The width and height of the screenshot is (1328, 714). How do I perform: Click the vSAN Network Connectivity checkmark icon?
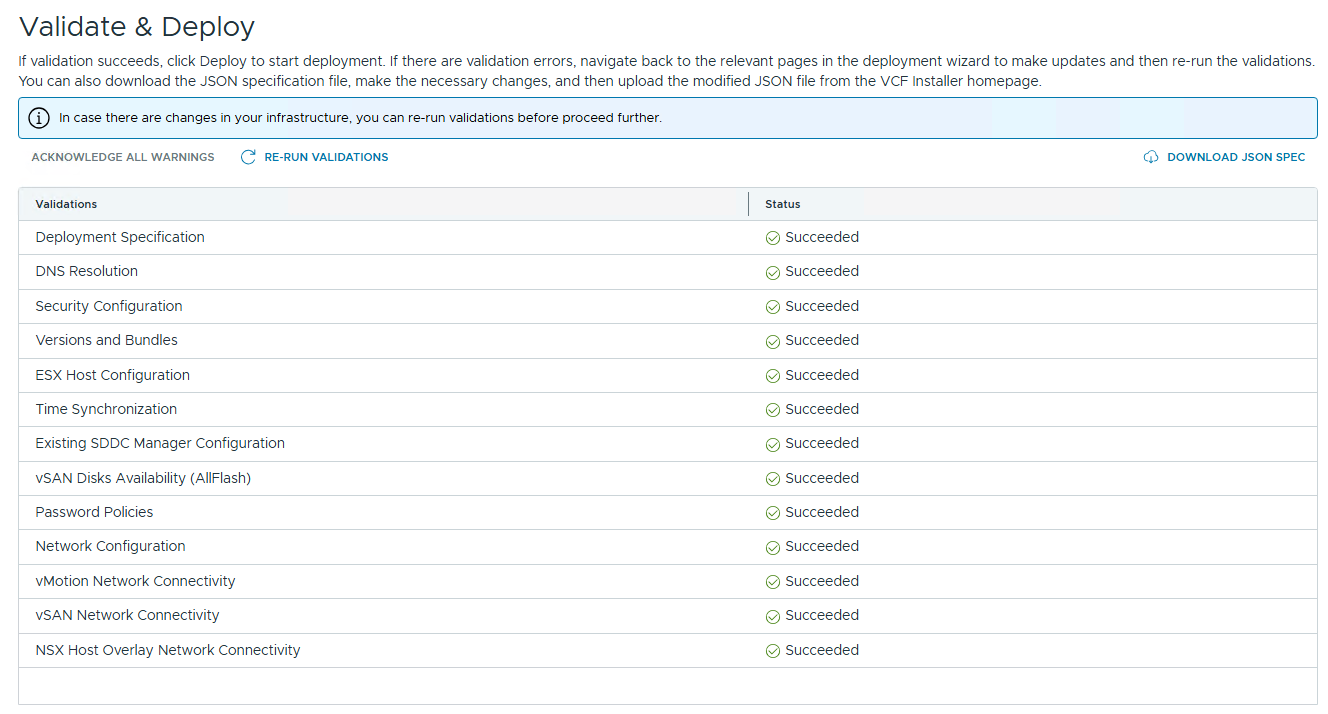(772, 616)
